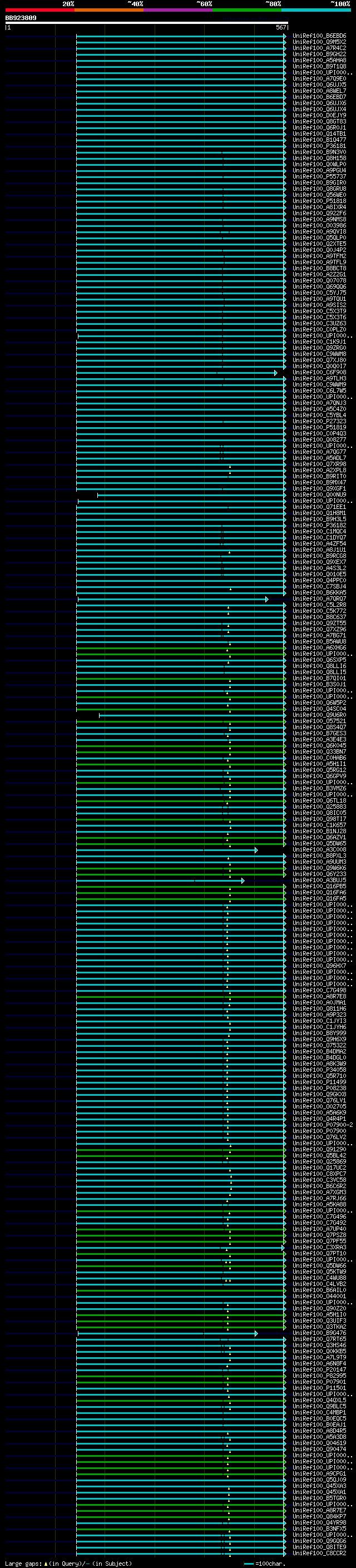Image resolution: width=356 pixels, height=1568 pixels.
Task: Select UniRef100_C6F908 label
Action: click(319, 373)
